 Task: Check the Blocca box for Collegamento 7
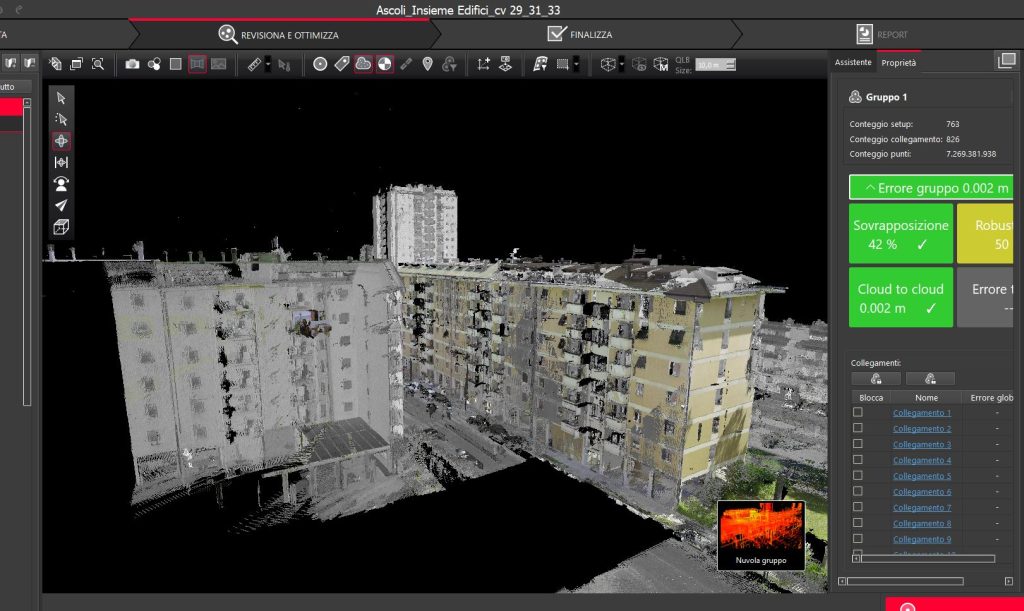857,507
